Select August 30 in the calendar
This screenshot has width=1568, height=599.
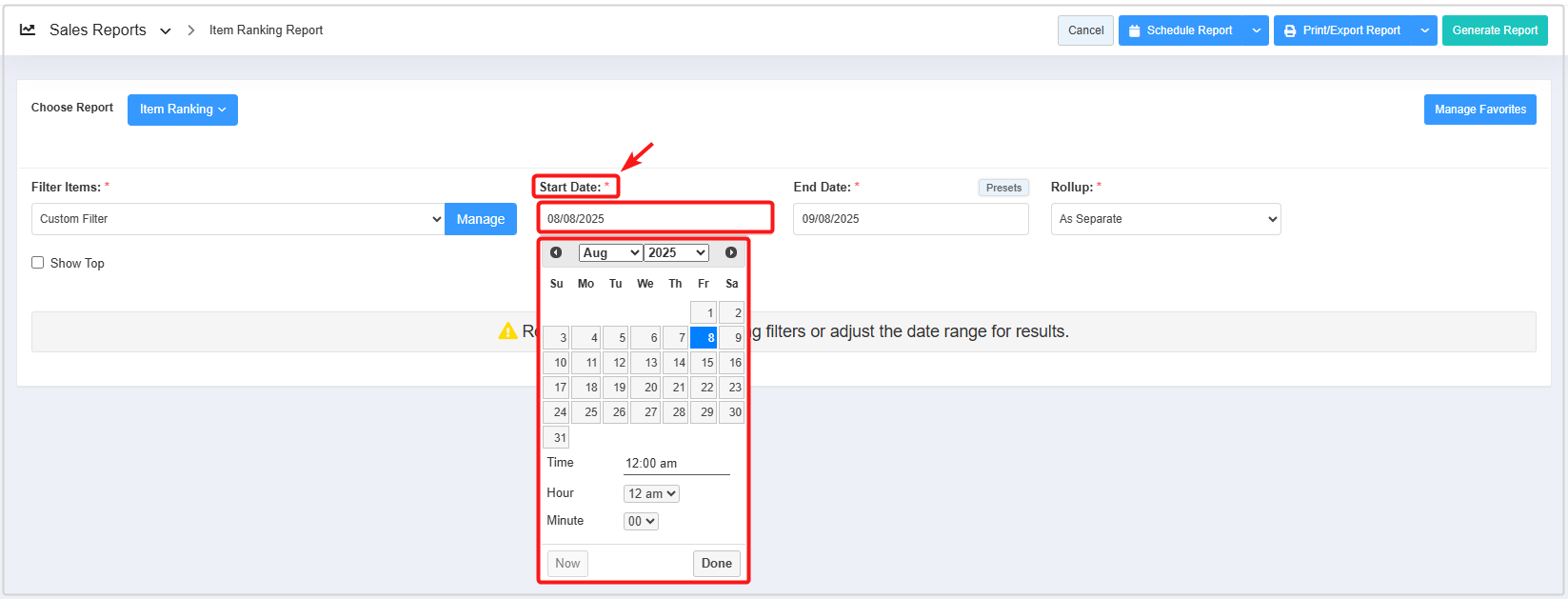[x=732, y=411]
